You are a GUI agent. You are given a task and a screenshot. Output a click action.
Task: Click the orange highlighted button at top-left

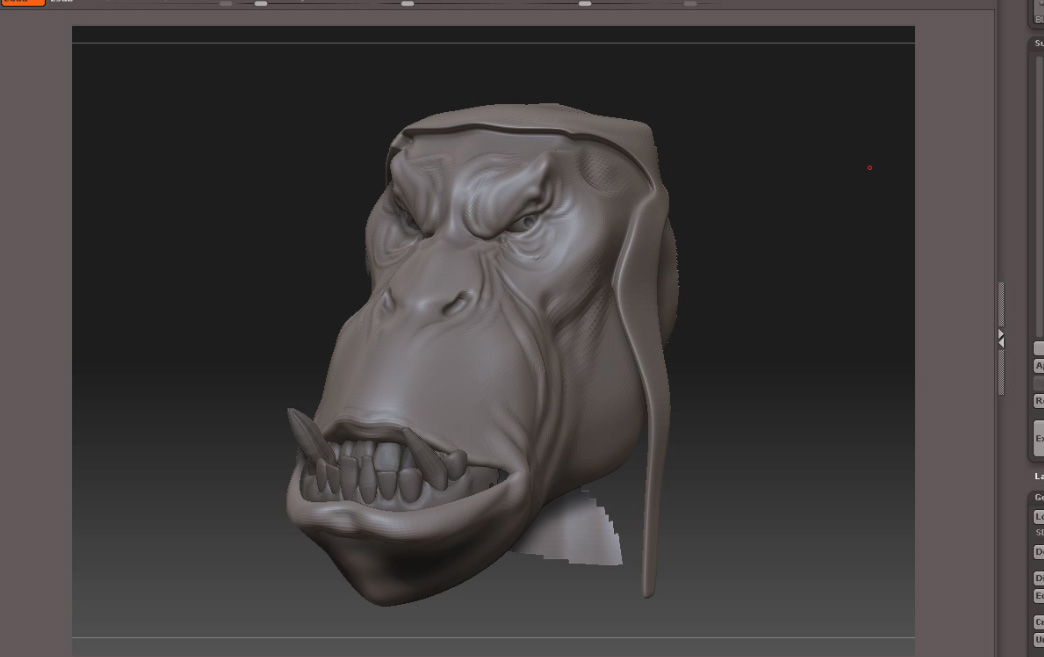coord(22,3)
